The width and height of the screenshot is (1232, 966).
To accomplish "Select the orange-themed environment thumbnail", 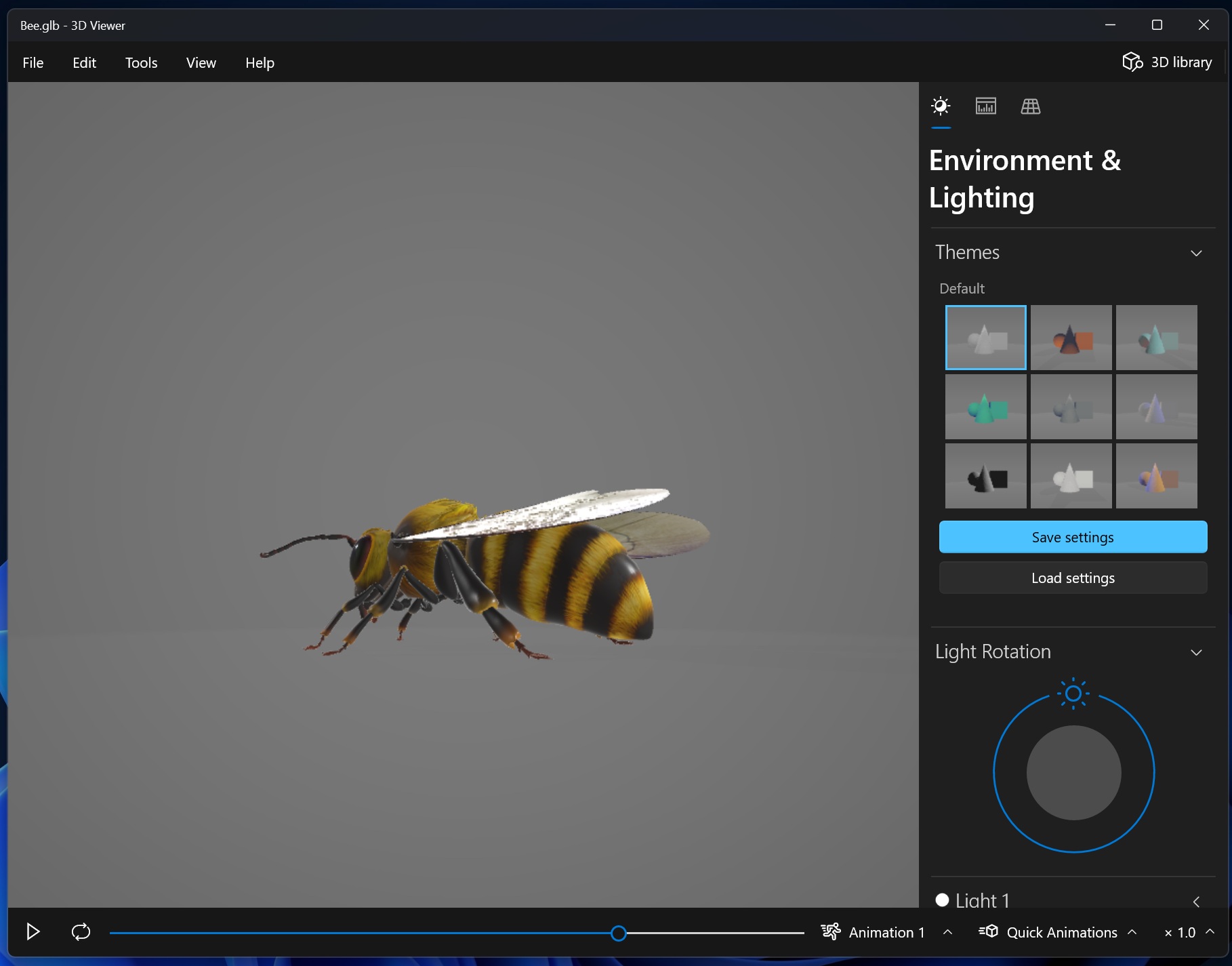I will 1071,338.
